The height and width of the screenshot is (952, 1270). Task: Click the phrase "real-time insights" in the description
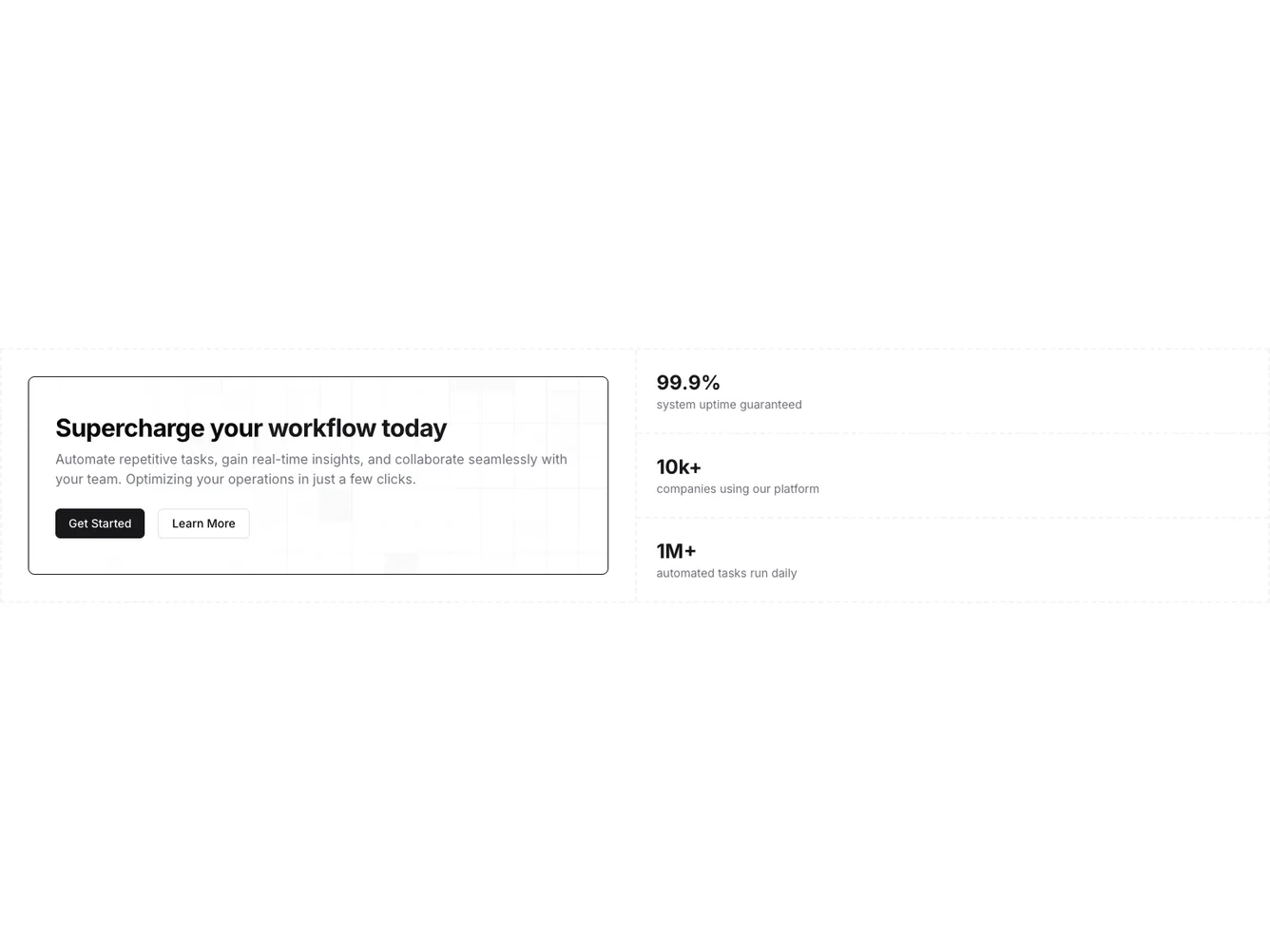pyautogui.click(x=307, y=460)
